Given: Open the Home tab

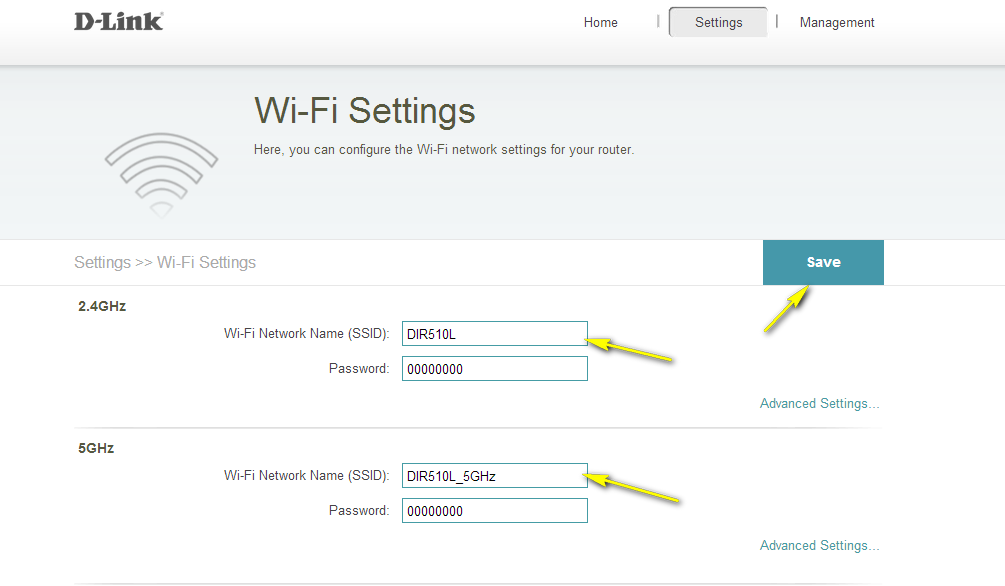Looking at the screenshot, I should (x=601, y=23).
